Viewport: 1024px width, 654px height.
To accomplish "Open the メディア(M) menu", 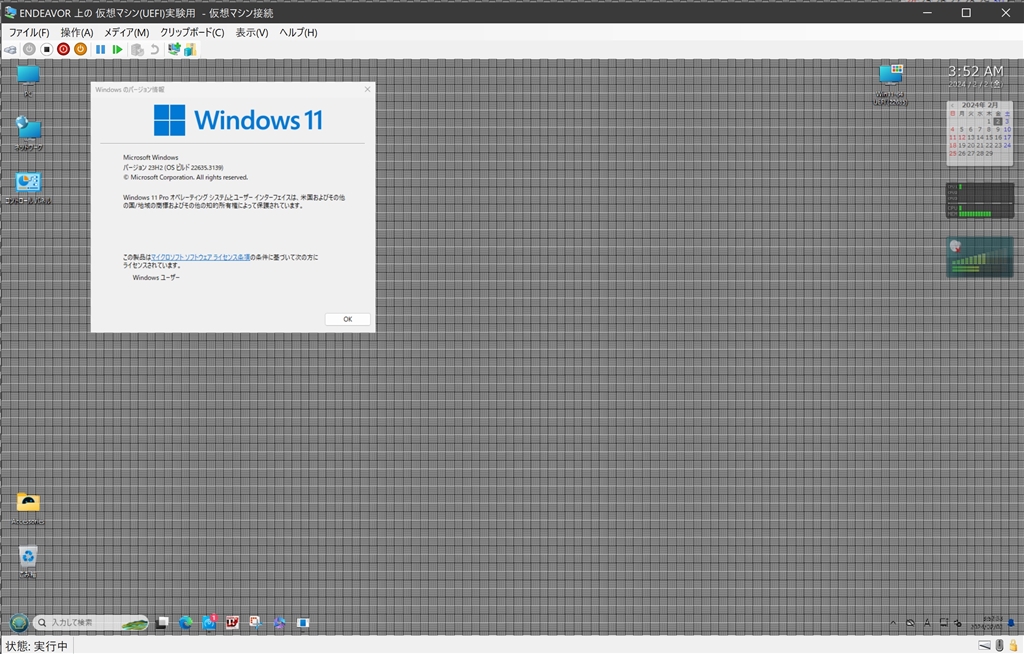I will click(127, 32).
